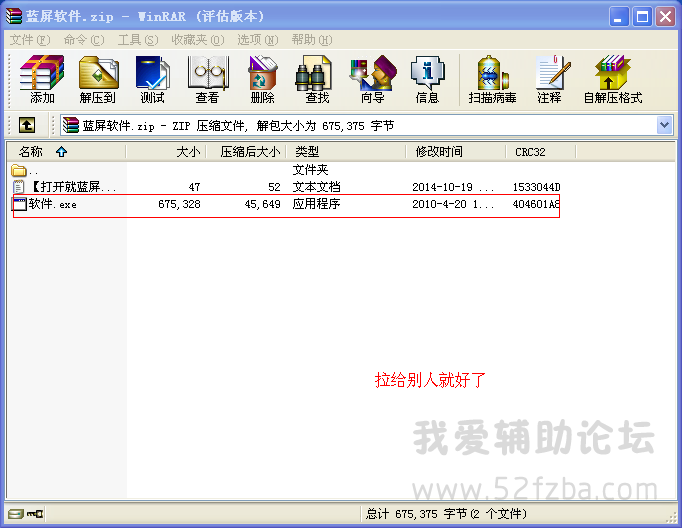Click size value 47 of text document
682x528 pixels.
194,187
